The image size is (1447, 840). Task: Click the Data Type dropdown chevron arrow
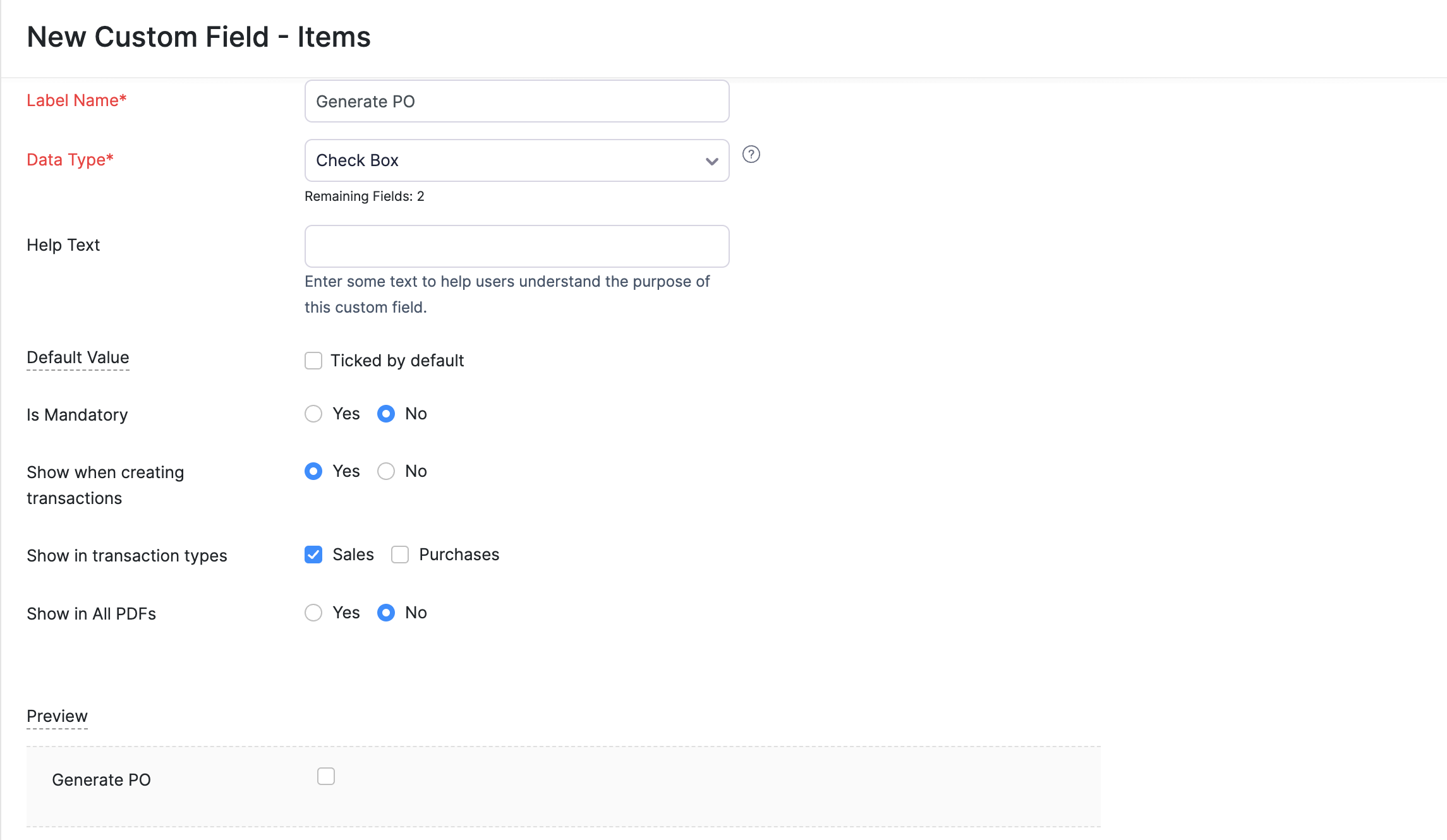point(711,161)
